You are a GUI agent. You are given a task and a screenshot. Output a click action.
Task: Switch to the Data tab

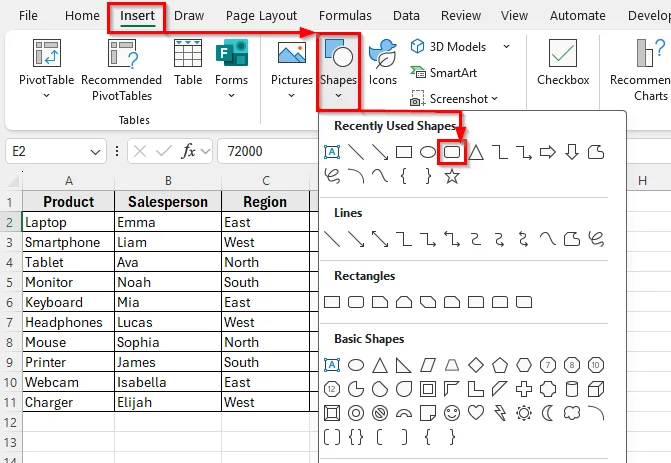tap(406, 16)
